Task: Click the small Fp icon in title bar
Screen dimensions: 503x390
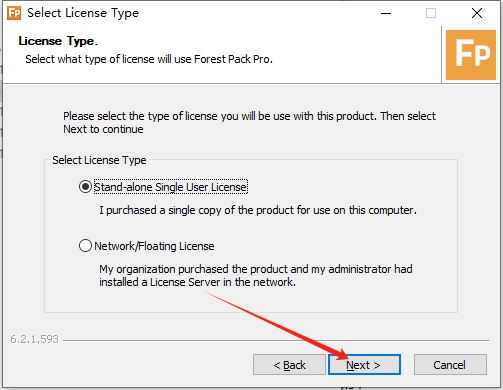Action: (x=14, y=13)
